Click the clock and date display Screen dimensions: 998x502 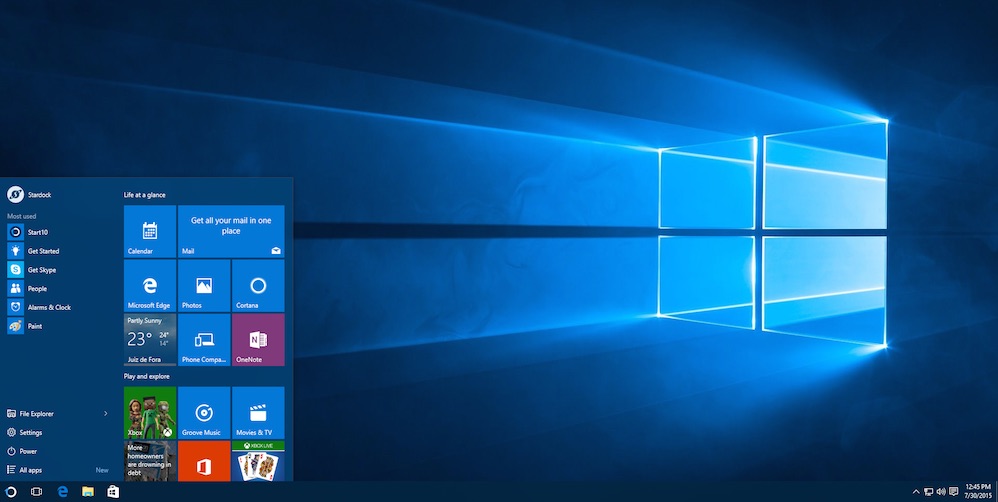point(976,492)
